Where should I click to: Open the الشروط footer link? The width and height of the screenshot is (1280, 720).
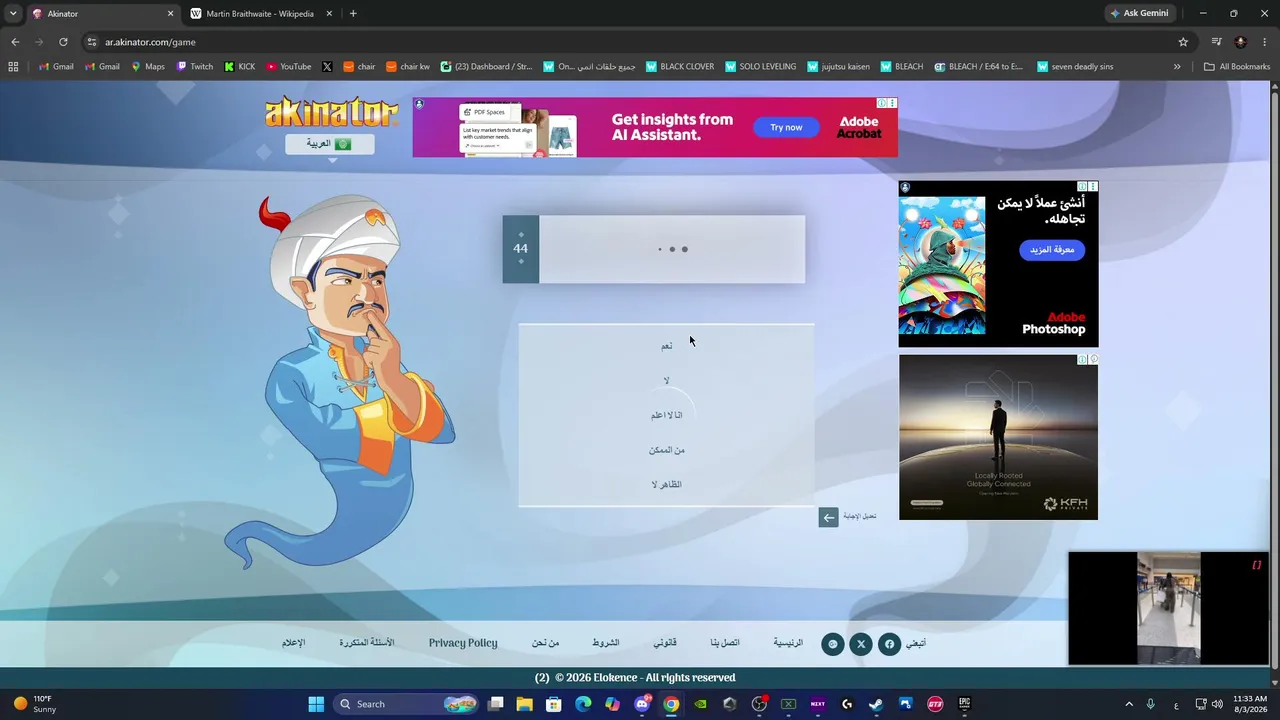(x=606, y=643)
